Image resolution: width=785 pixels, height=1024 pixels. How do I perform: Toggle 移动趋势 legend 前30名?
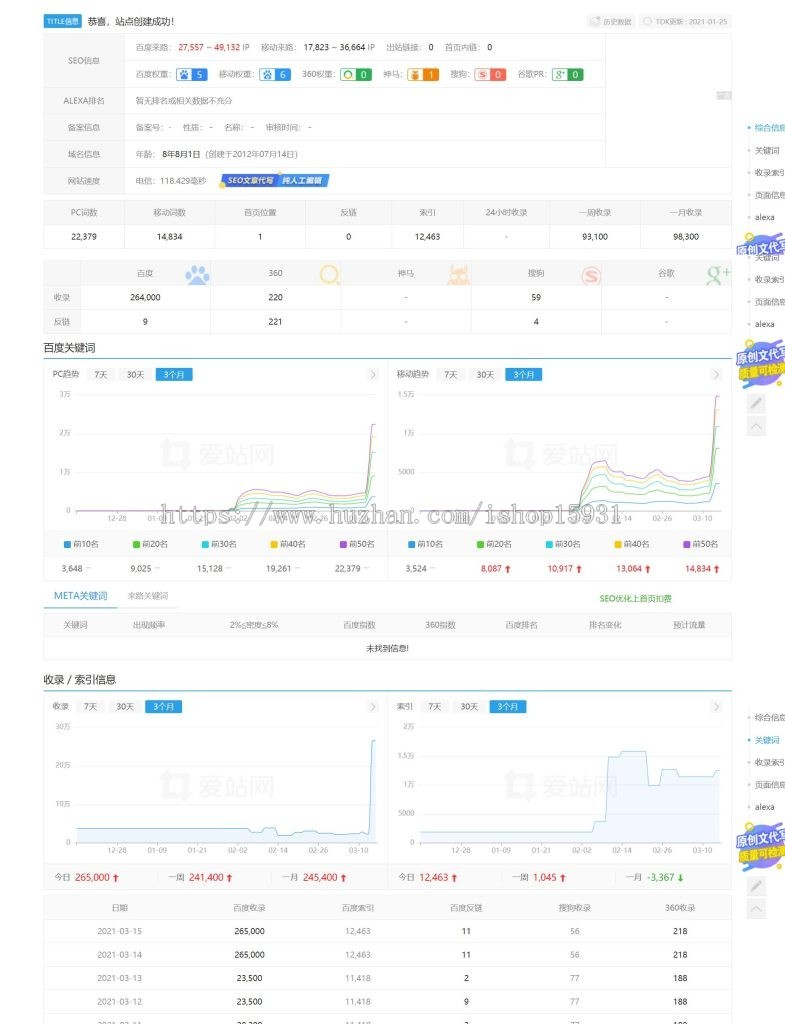[x=563, y=544]
